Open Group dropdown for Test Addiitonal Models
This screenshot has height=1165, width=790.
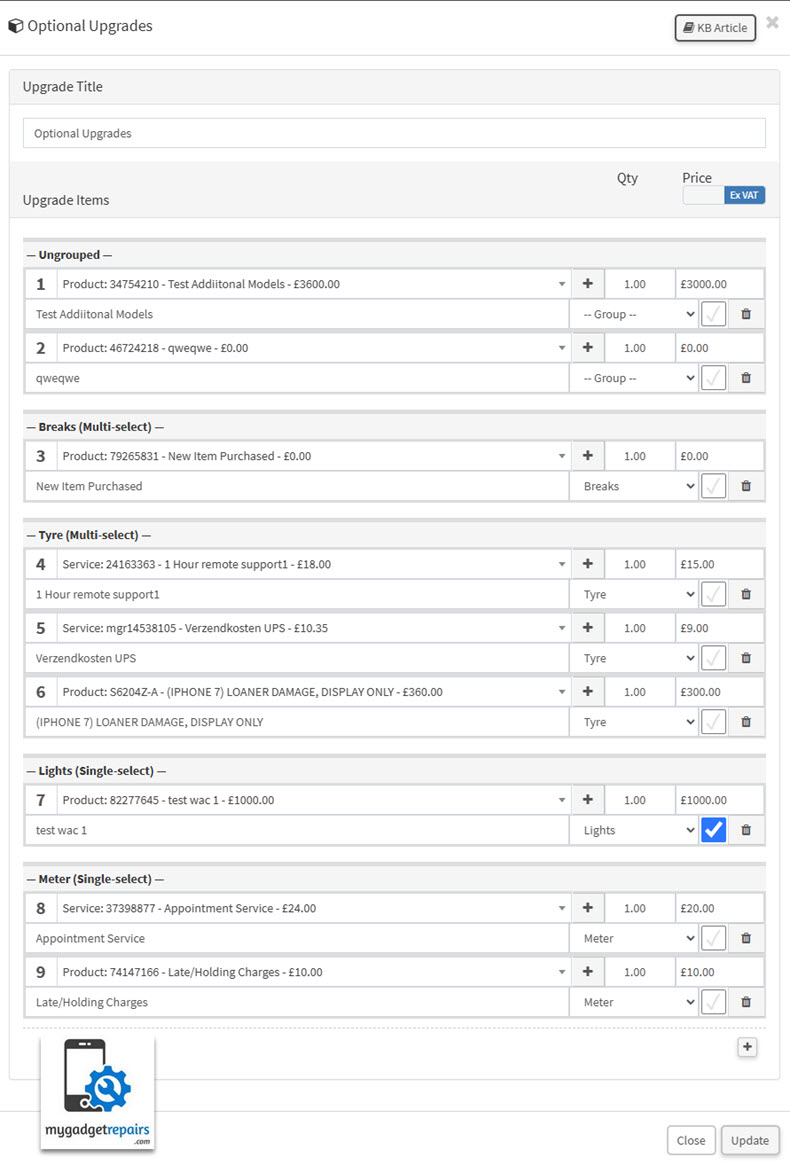(x=634, y=314)
